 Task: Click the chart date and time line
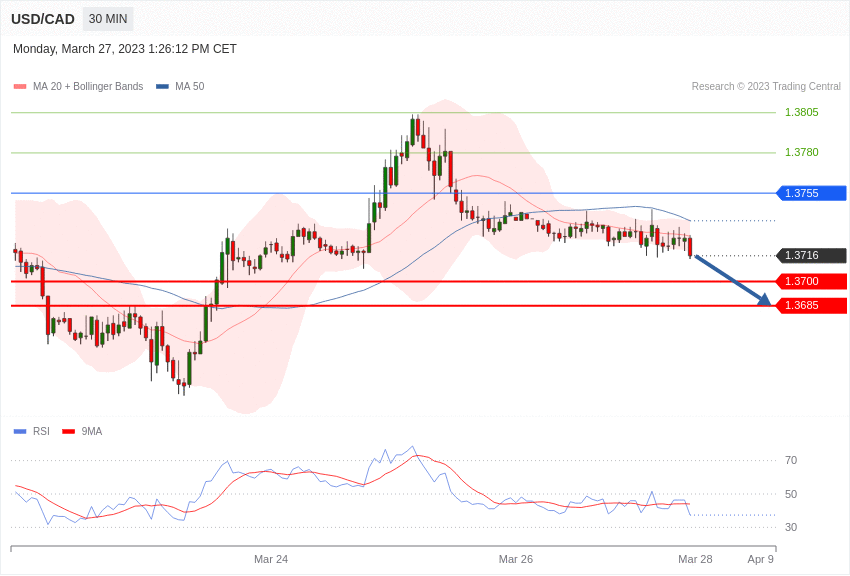click(x=125, y=49)
